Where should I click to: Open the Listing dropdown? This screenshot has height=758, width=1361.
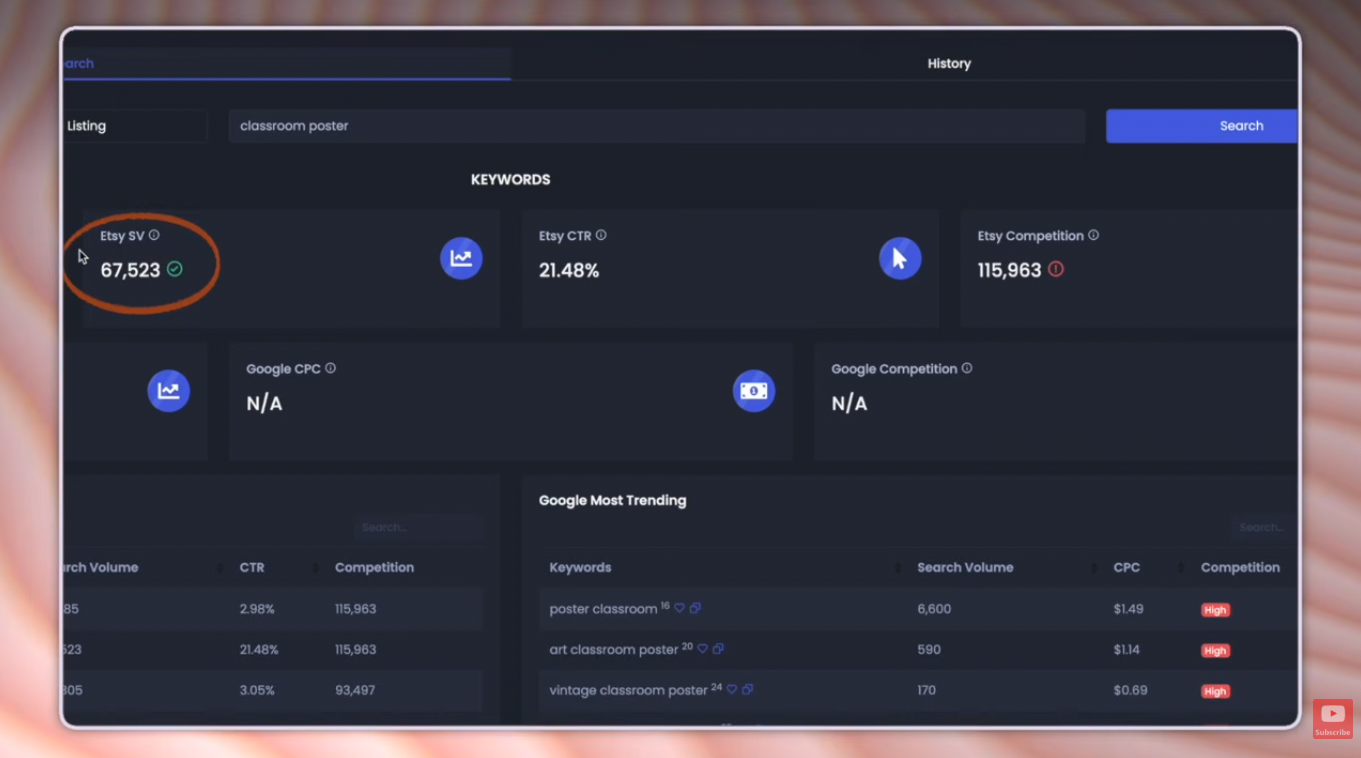(135, 126)
